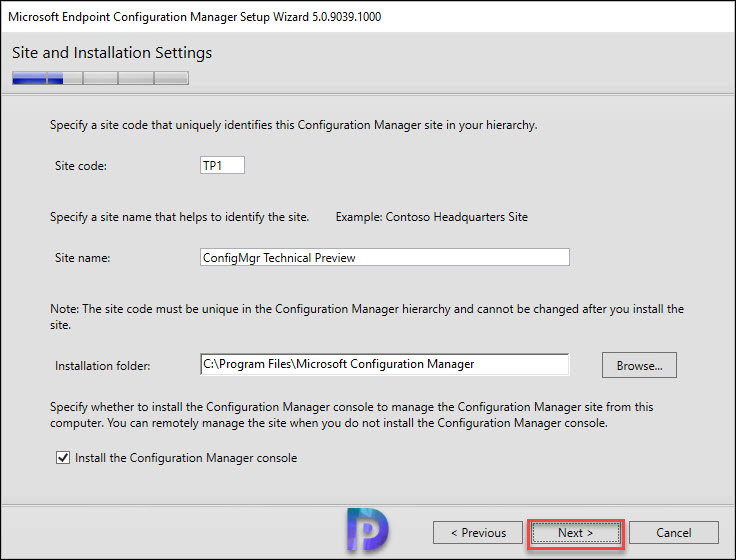Click the 'Site code:' label

tap(81, 166)
